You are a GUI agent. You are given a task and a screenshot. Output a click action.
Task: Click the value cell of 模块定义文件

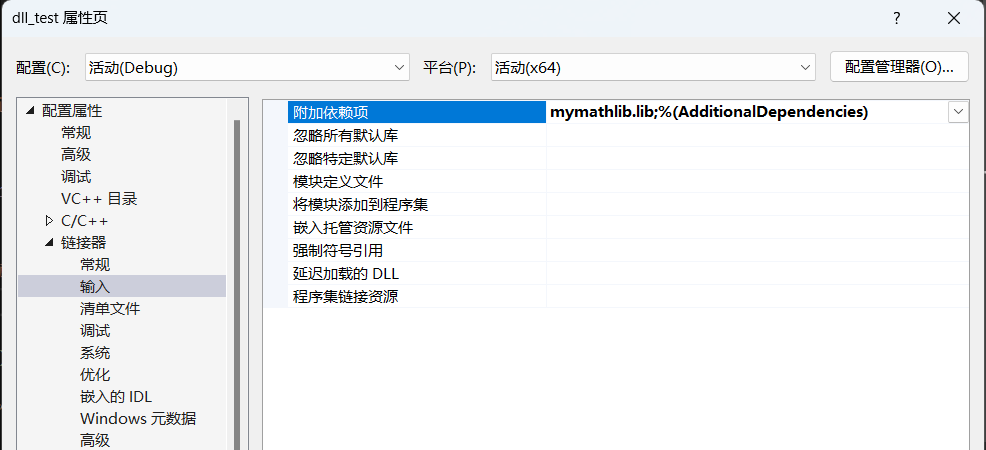point(757,182)
